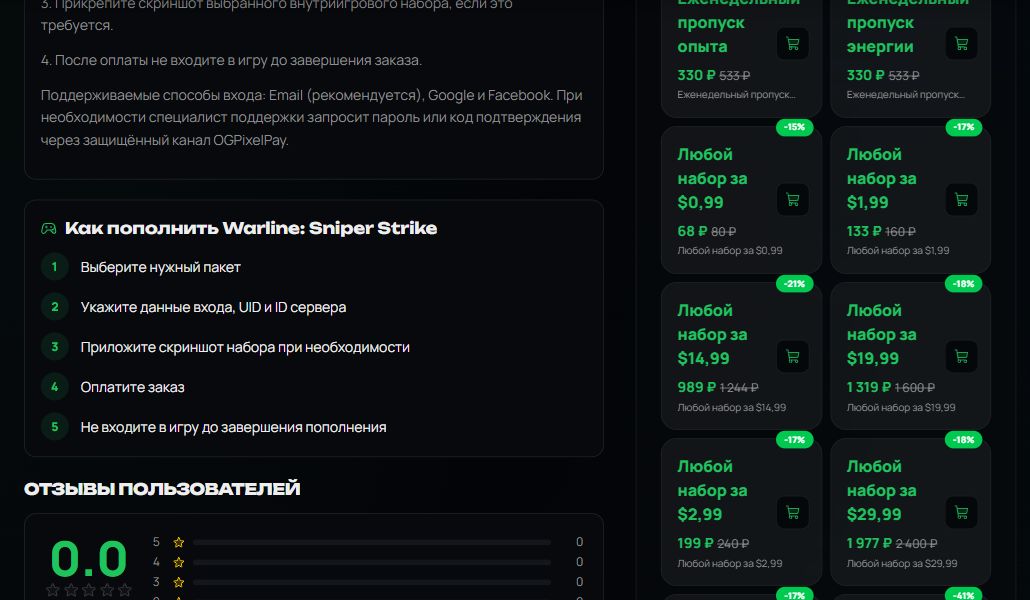The width and height of the screenshot is (1030, 600).
Task: Click the star icon in 5-star row
Action: [179, 542]
